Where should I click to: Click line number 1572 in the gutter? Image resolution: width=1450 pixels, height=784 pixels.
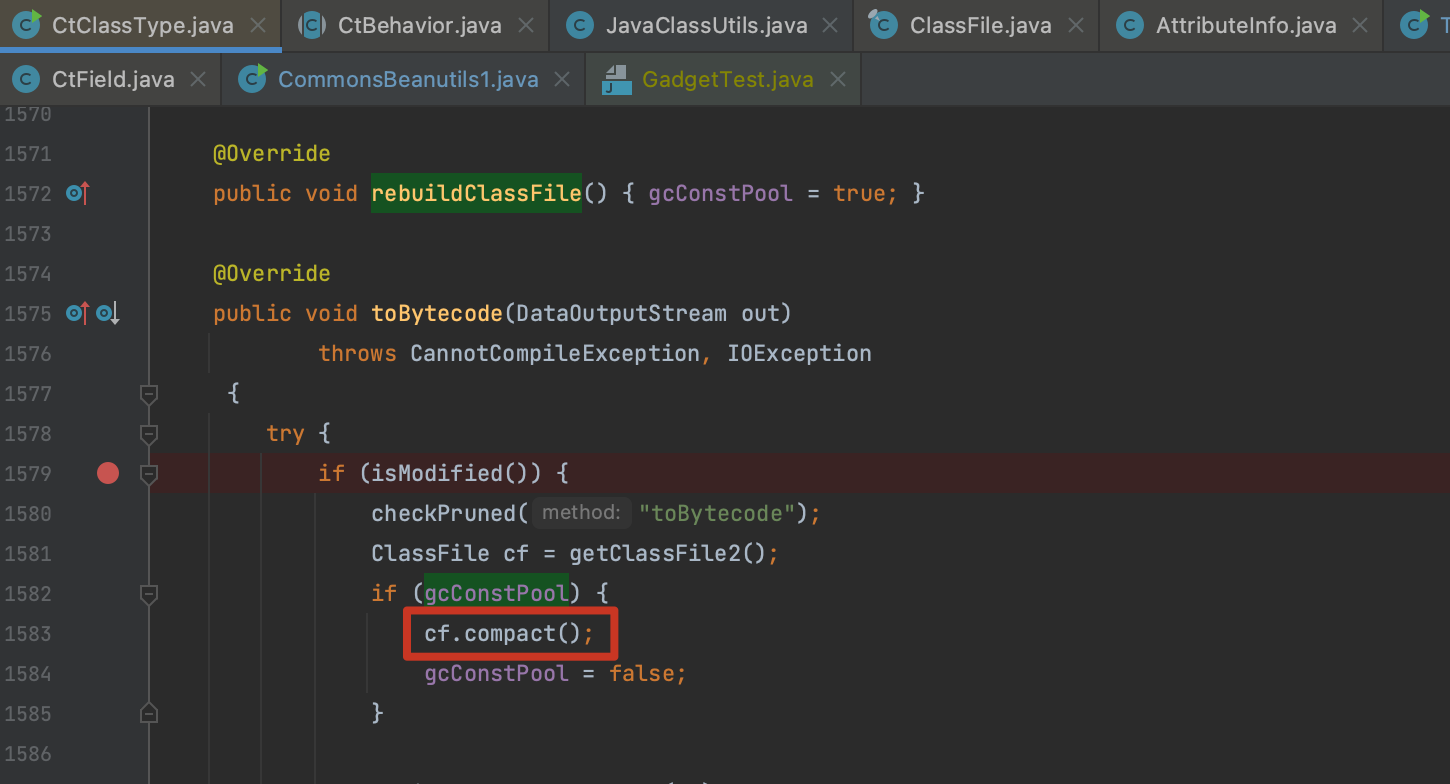(x=28, y=193)
